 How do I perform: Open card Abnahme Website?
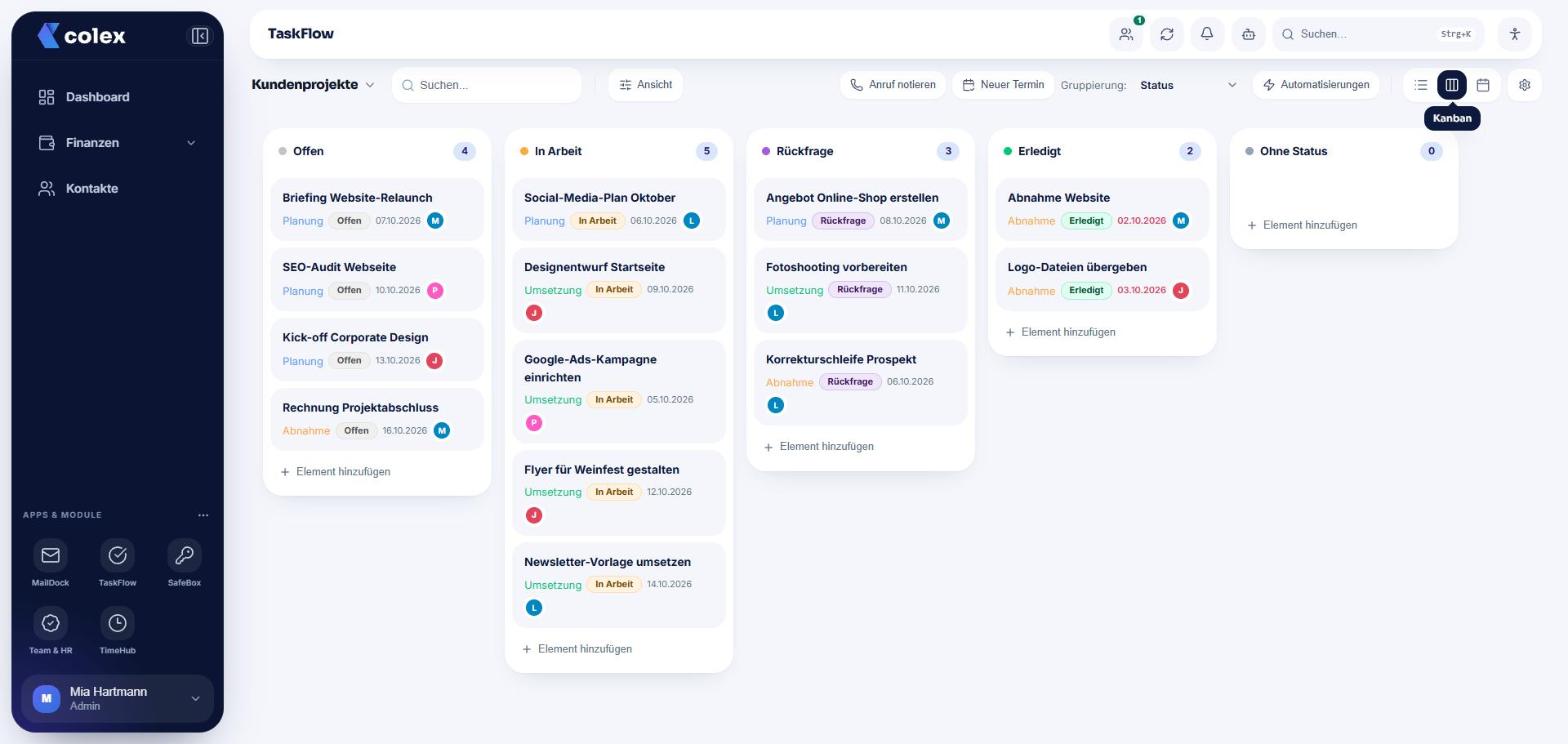[1102, 209]
